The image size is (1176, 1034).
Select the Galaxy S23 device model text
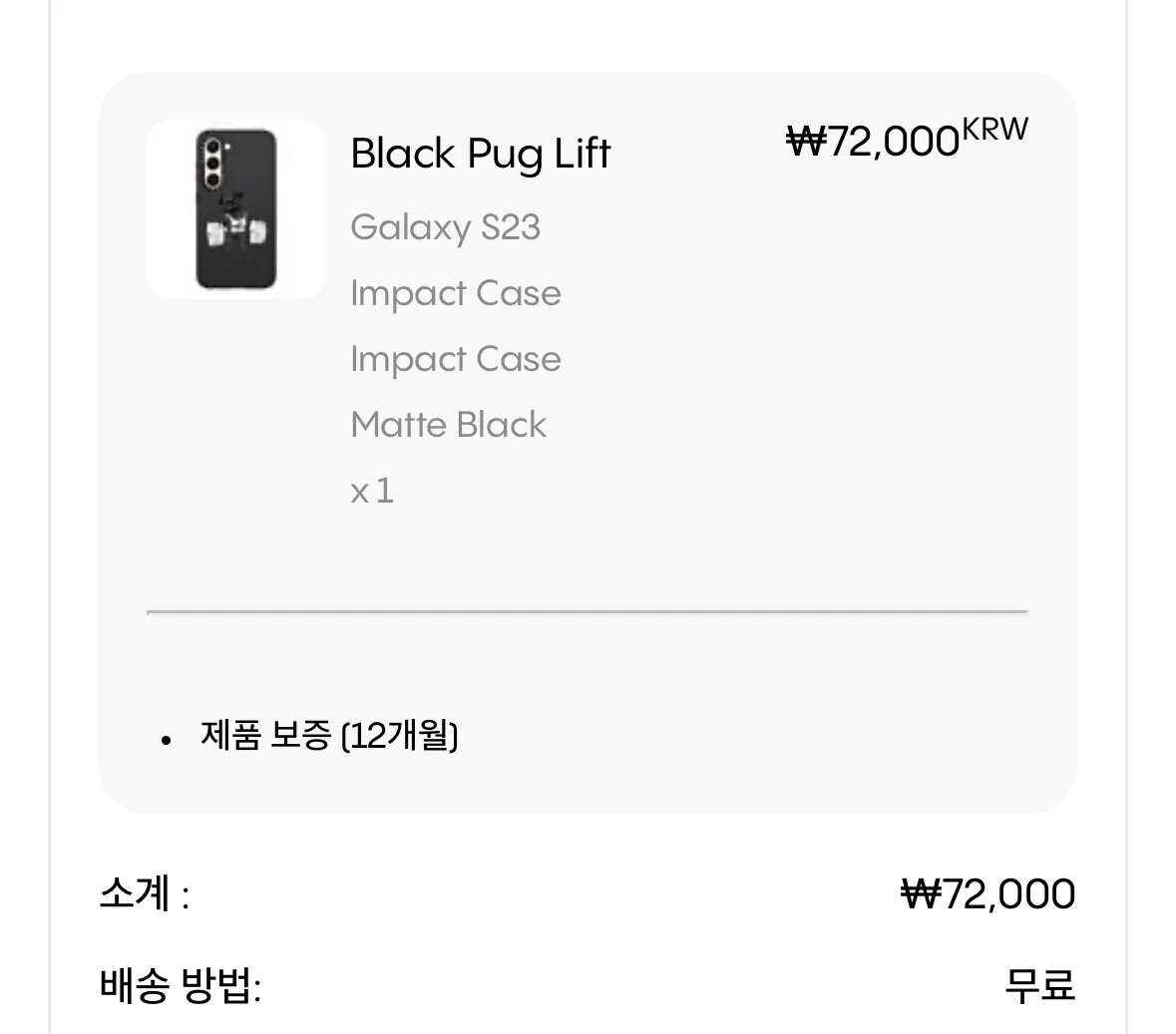[x=445, y=227]
